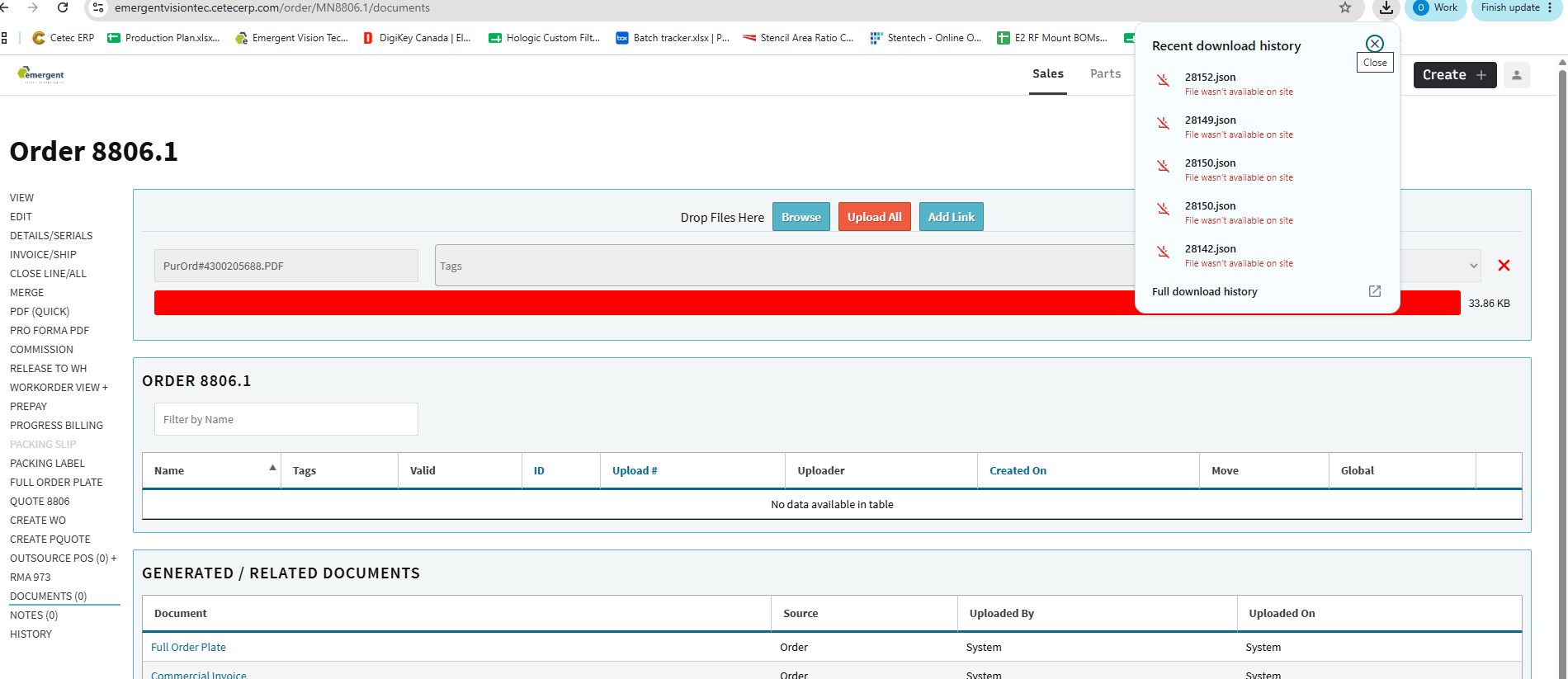Click the Emergent logo

(x=40, y=75)
